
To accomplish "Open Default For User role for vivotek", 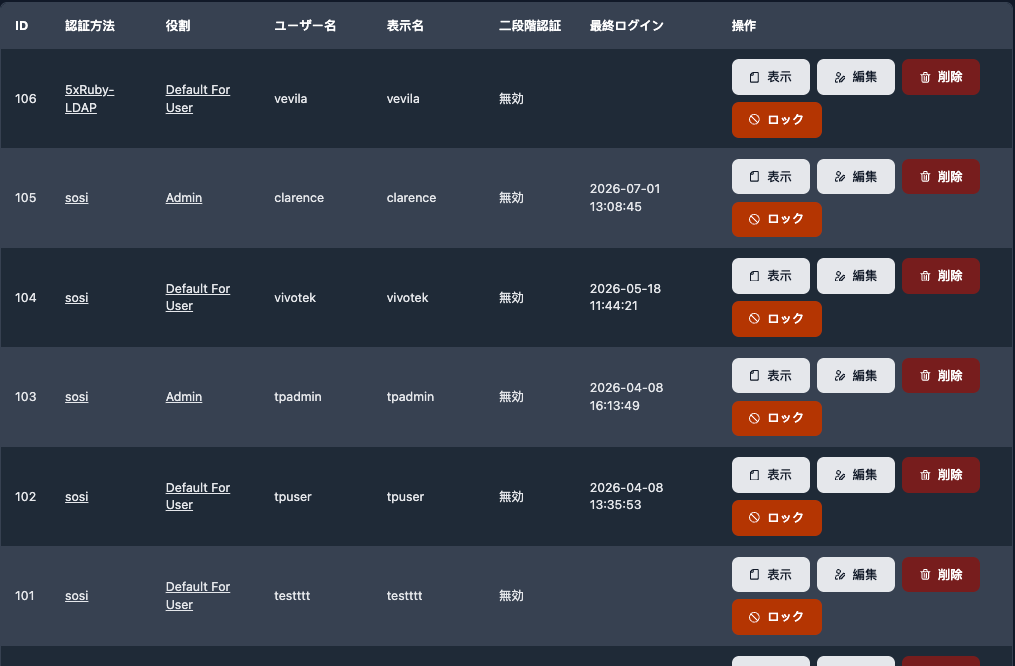I will (197, 297).
